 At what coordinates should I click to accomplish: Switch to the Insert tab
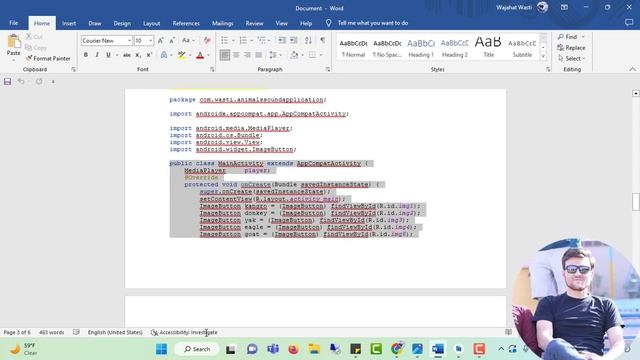pyautogui.click(x=69, y=23)
